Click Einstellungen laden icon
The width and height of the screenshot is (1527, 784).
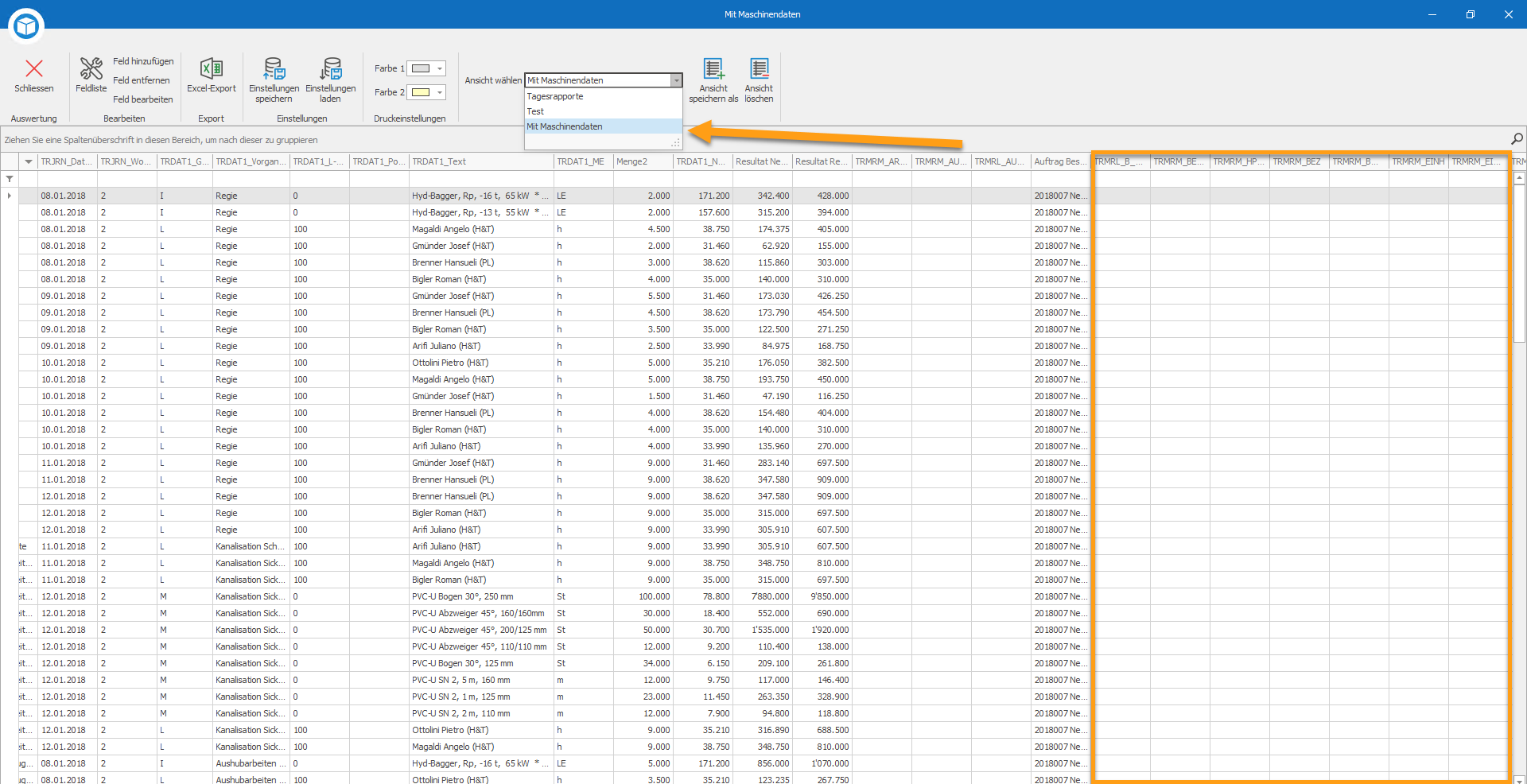pos(331,68)
